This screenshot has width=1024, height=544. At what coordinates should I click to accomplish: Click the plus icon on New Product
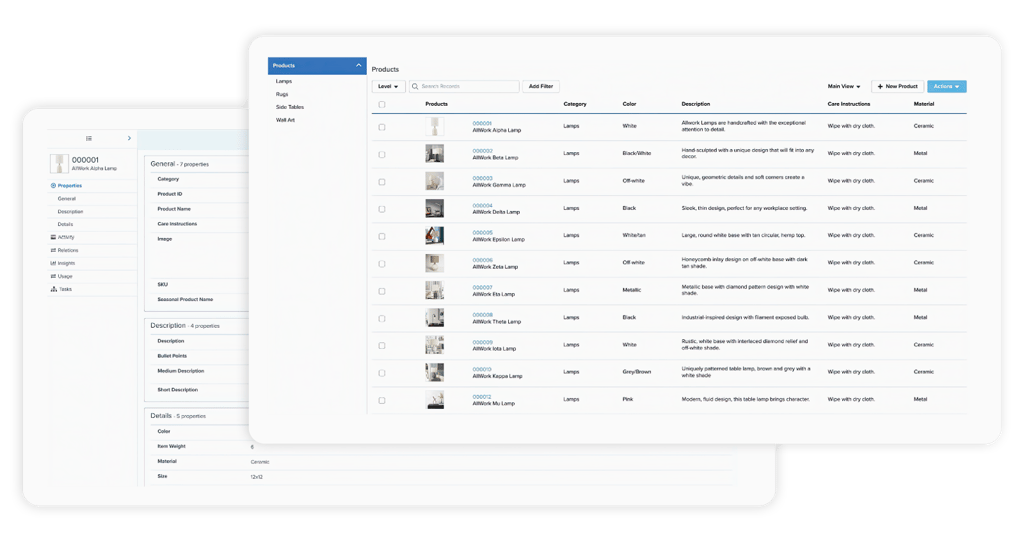tap(880, 86)
